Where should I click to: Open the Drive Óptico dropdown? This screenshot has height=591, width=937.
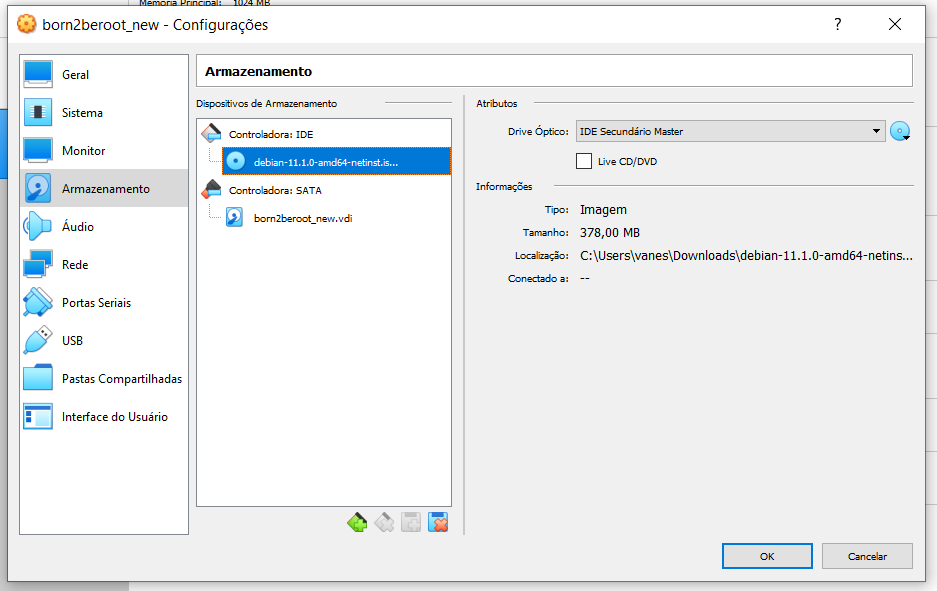coord(730,131)
